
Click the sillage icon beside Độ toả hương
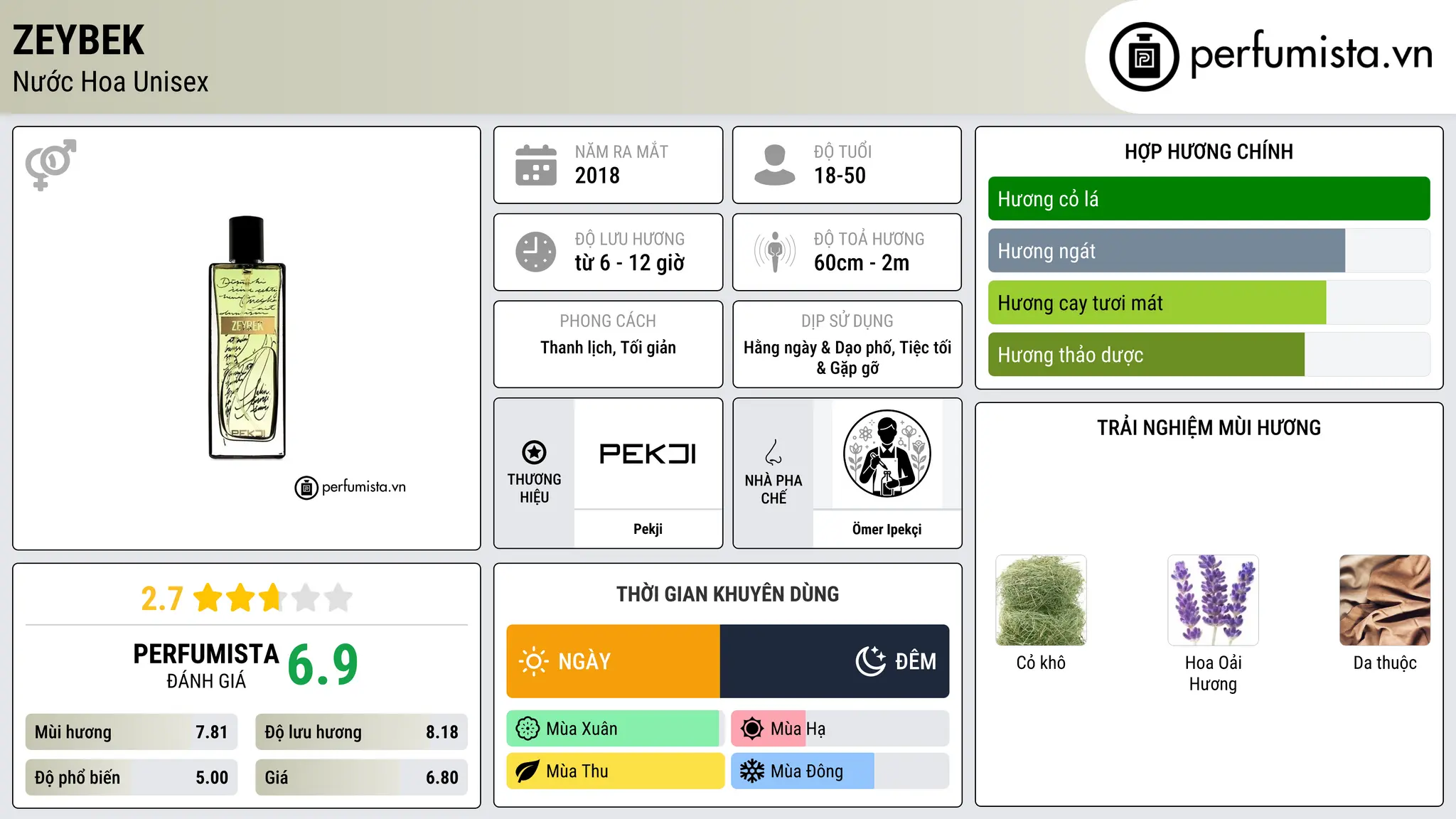pyautogui.click(x=775, y=252)
